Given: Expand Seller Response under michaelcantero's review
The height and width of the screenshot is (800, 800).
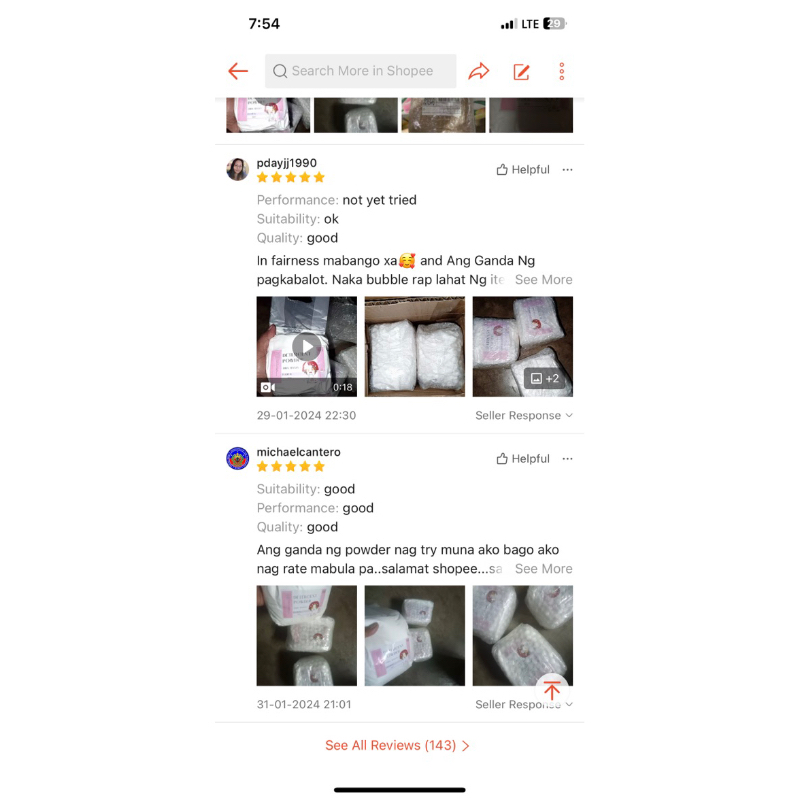Looking at the screenshot, I should [x=524, y=705].
